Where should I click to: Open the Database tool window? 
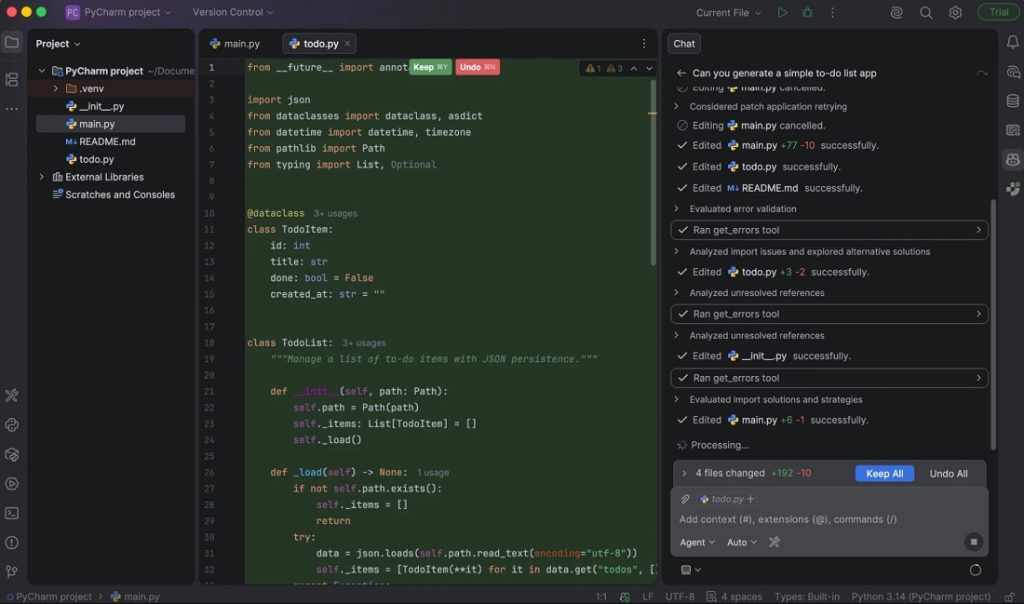[1012, 101]
